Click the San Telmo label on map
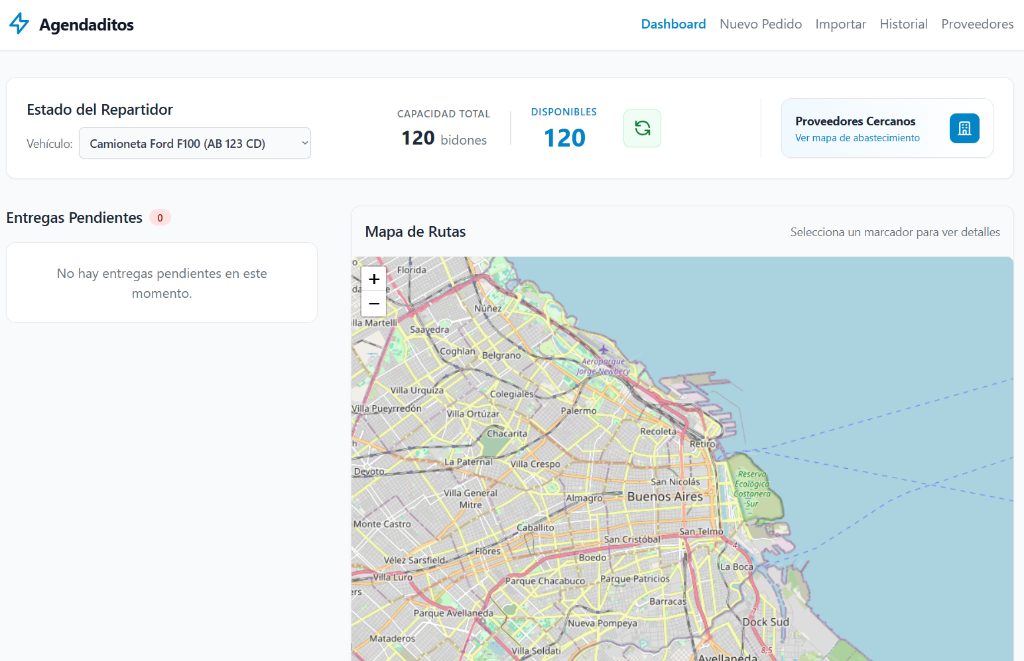 tap(701, 531)
